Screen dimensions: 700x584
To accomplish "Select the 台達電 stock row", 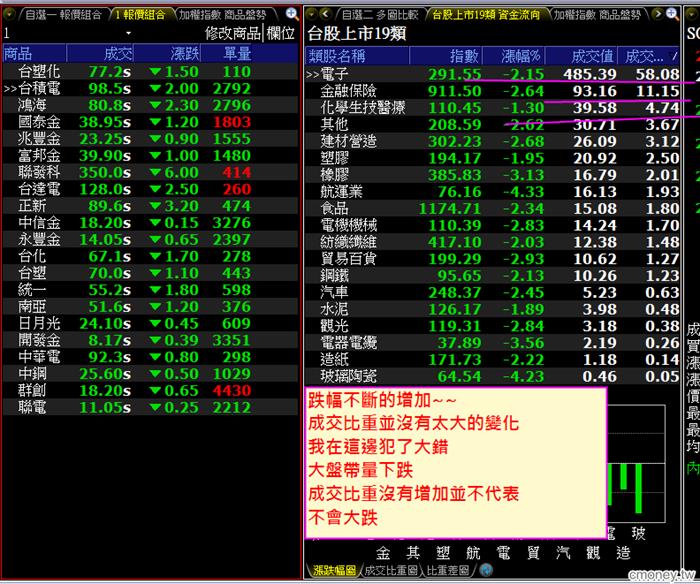I will click(150, 189).
